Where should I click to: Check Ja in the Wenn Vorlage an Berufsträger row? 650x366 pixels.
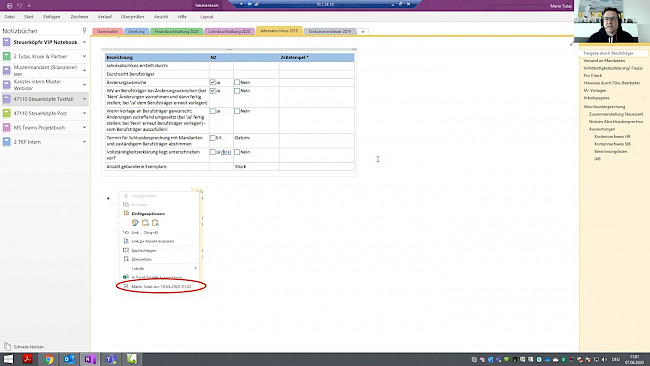tap(213, 111)
